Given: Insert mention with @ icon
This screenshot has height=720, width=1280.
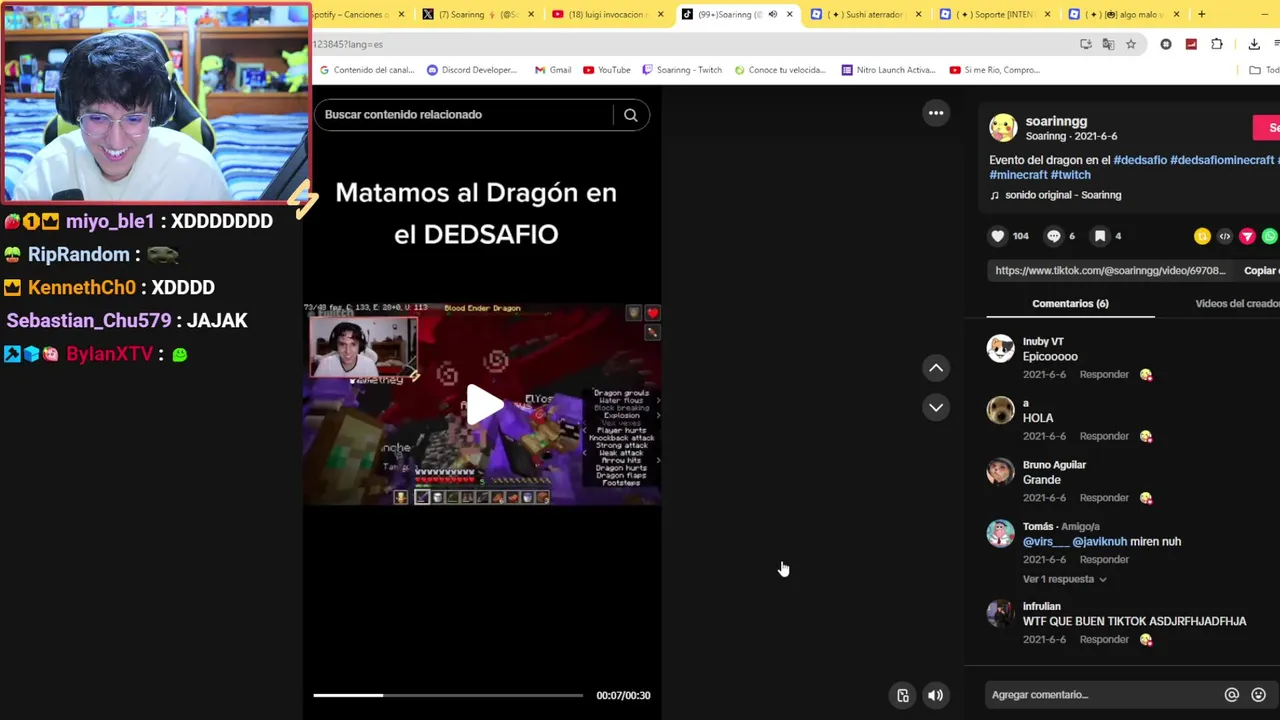Looking at the screenshot, I should [x=1232, y=695].
